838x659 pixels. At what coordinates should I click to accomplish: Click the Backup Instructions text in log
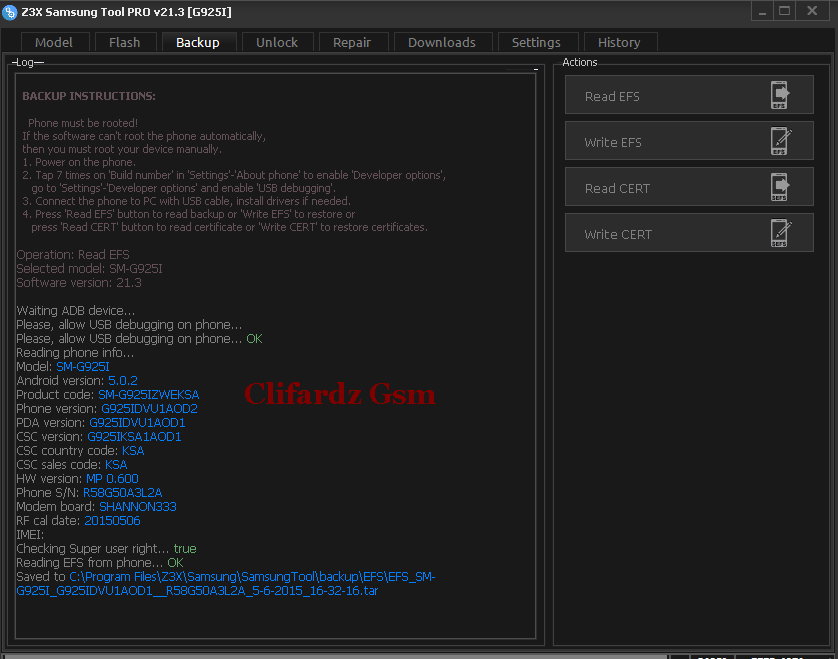click(x=89, y=96)
